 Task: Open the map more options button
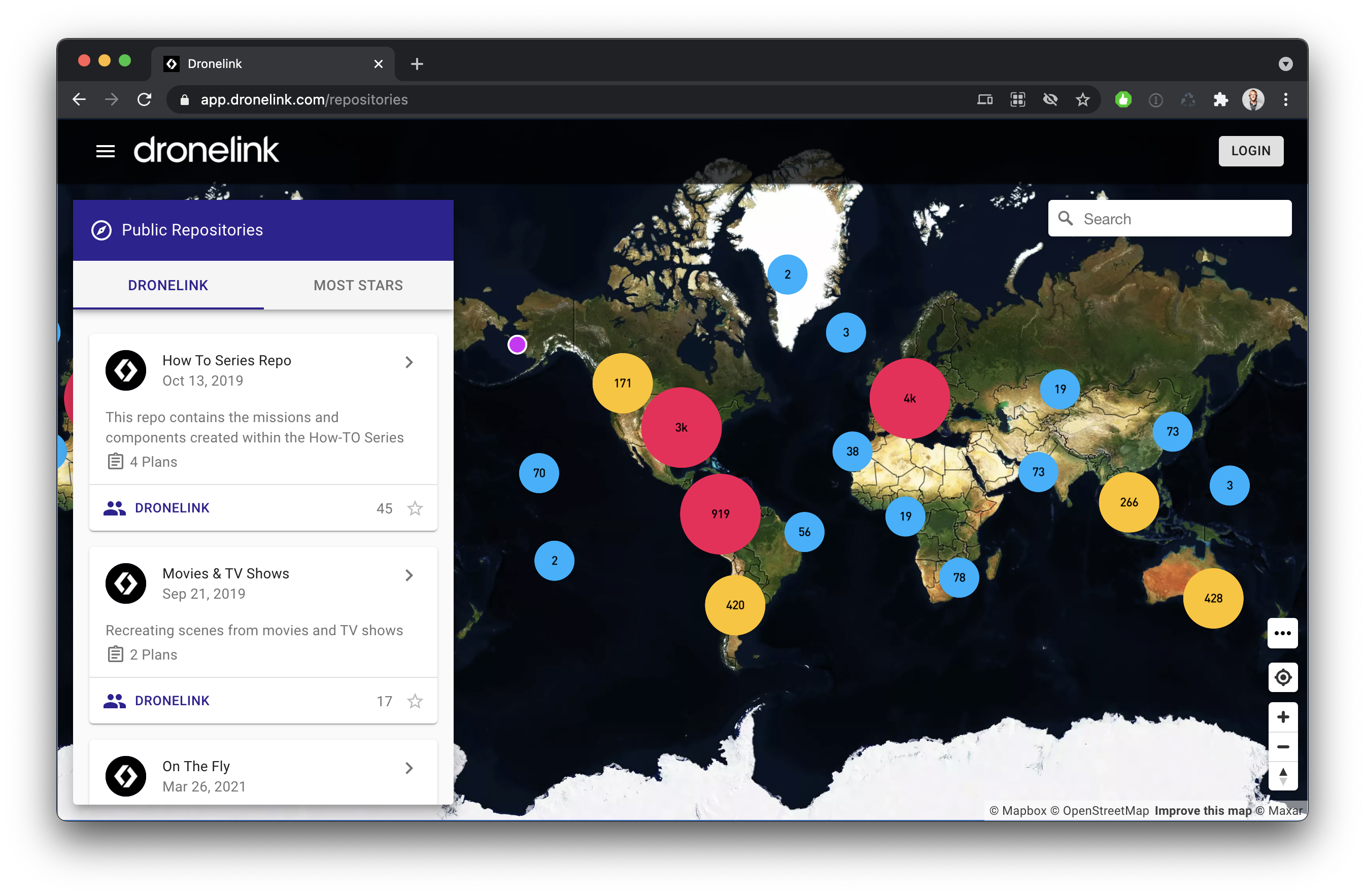pos(1282,633)
